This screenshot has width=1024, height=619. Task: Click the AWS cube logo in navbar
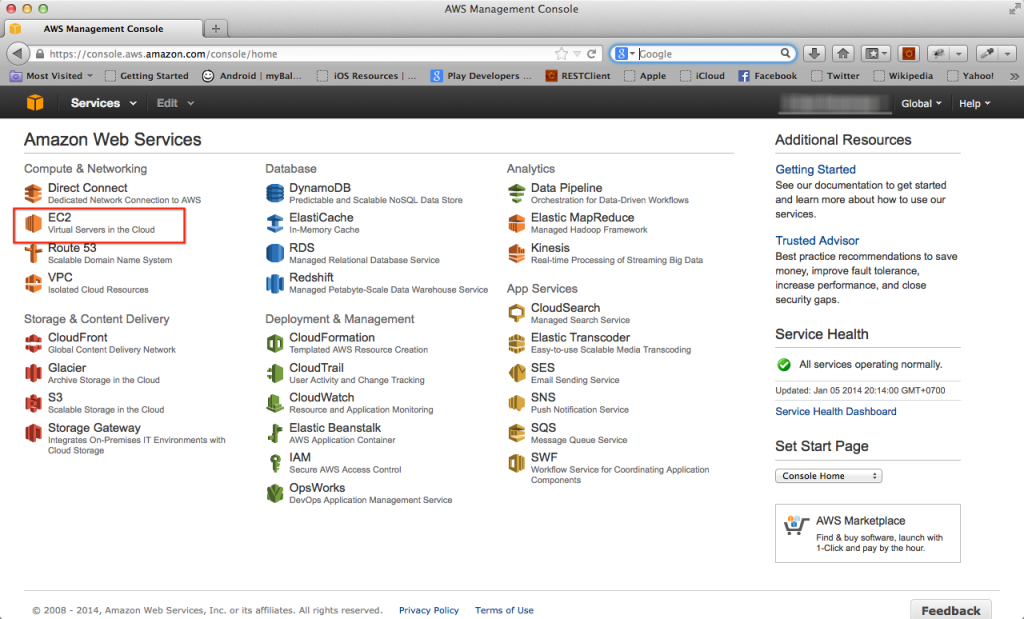35,103
